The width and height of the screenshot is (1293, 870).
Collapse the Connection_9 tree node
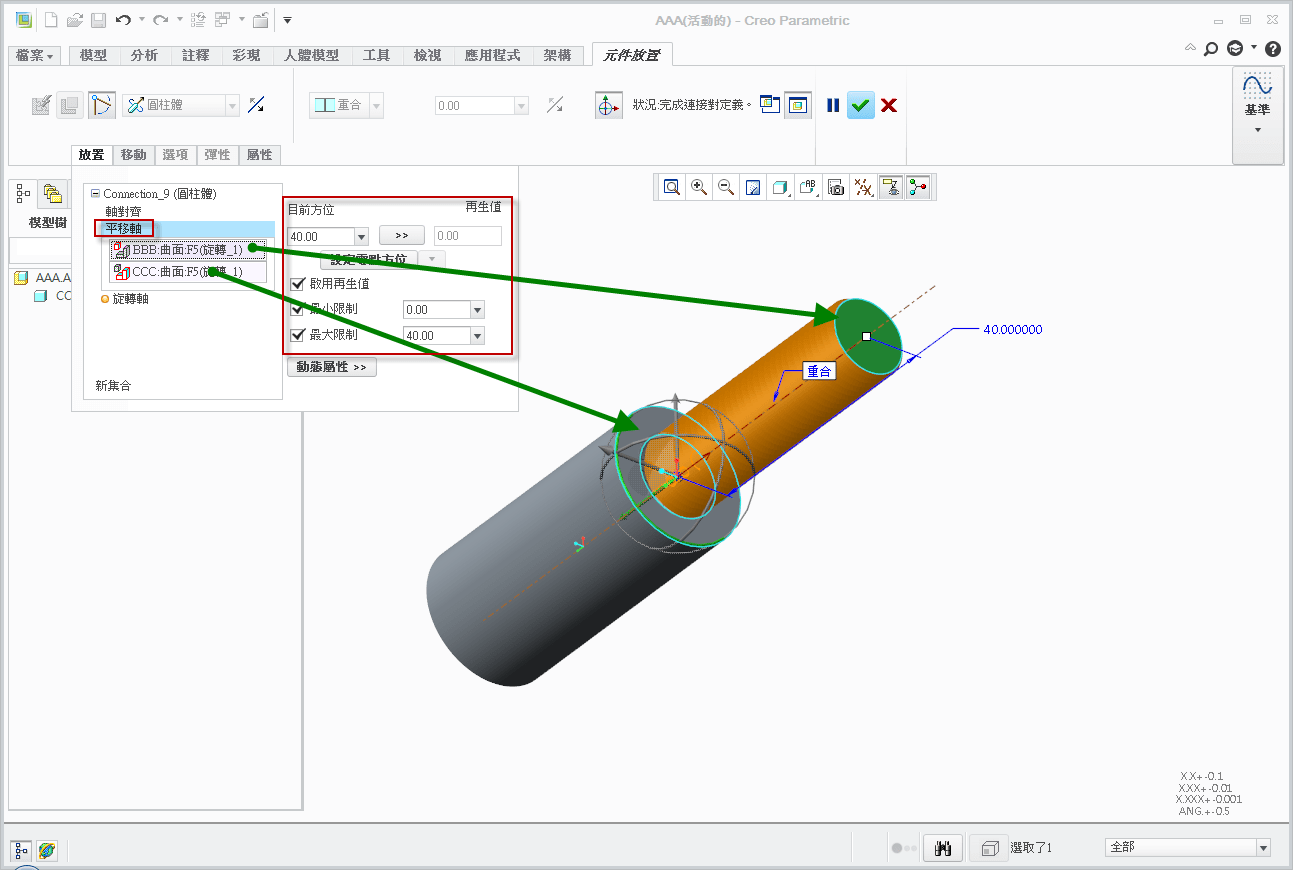pos(95,194)
